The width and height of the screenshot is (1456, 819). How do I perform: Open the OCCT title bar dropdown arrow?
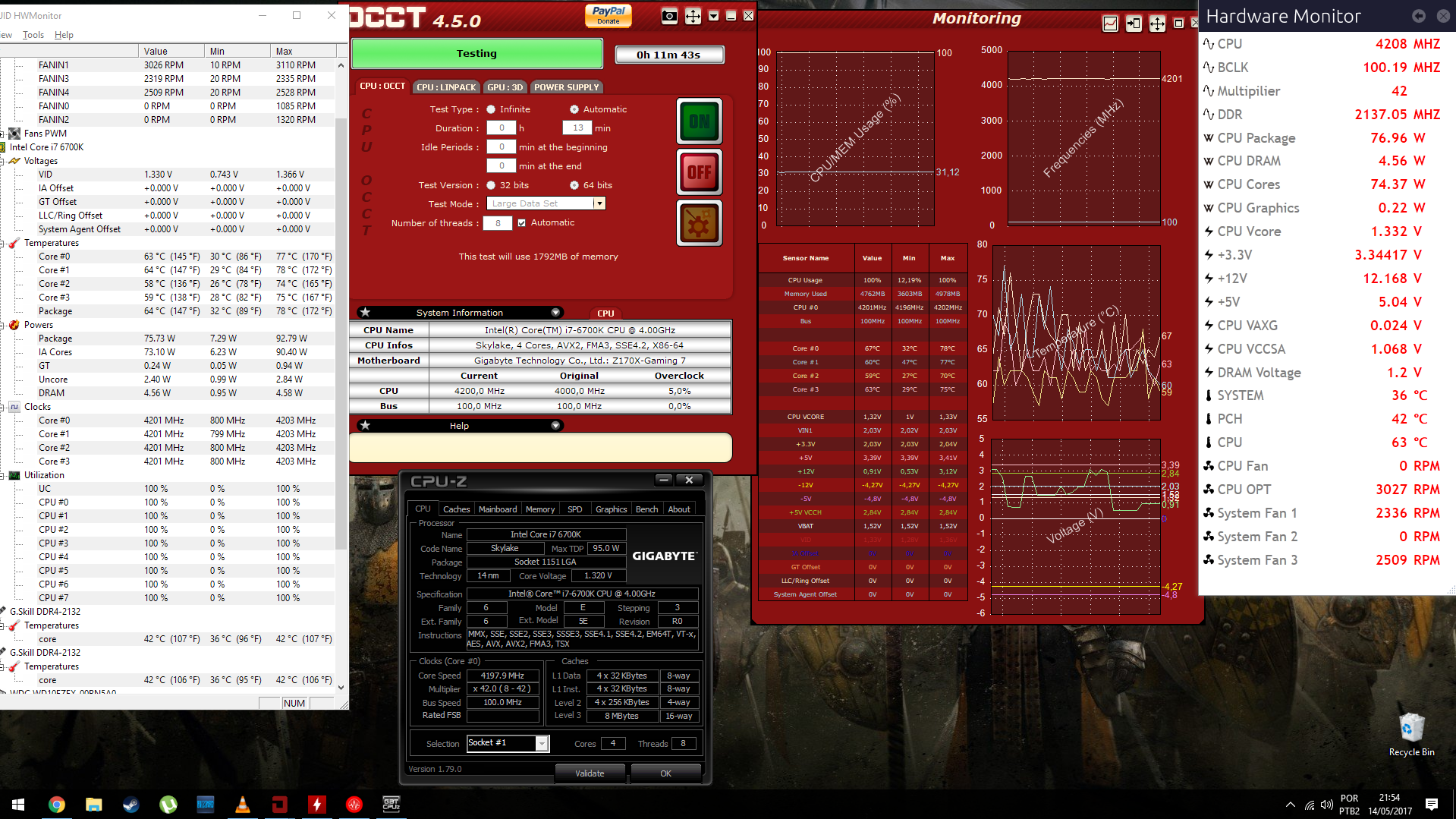(713, 16)
